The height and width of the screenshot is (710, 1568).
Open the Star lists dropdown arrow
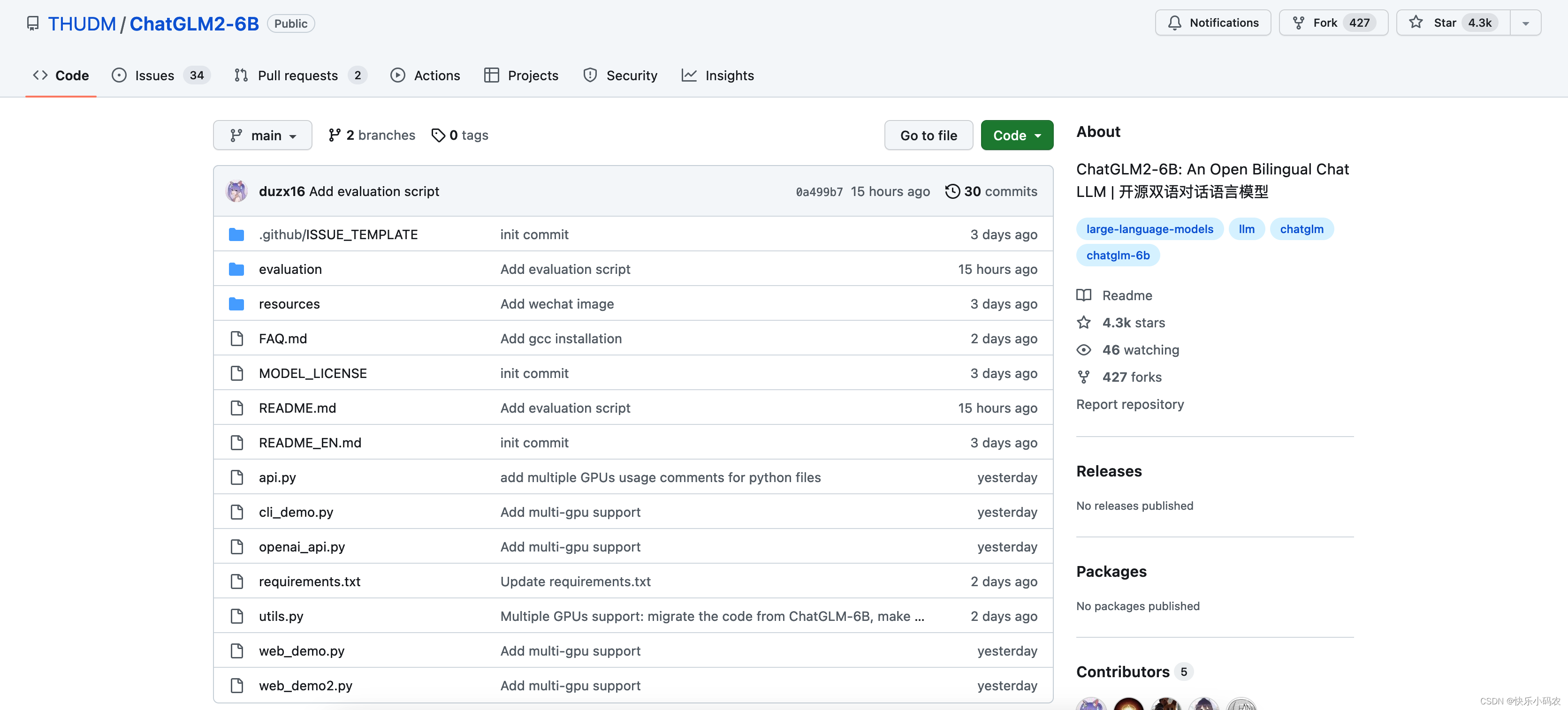pyautogui.click(x=1525, y=23)
